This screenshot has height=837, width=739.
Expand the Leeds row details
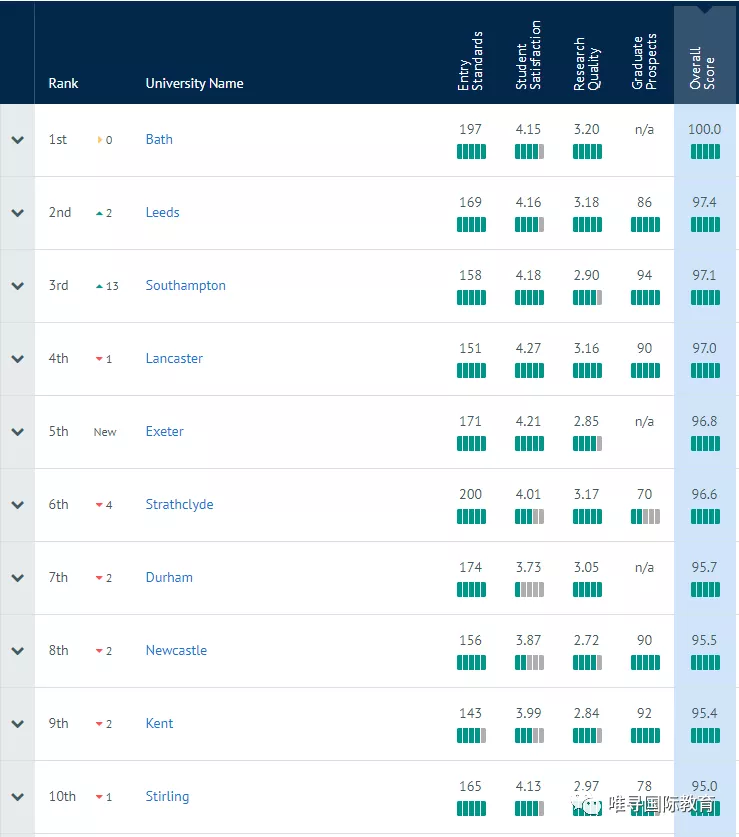point(18,213)
